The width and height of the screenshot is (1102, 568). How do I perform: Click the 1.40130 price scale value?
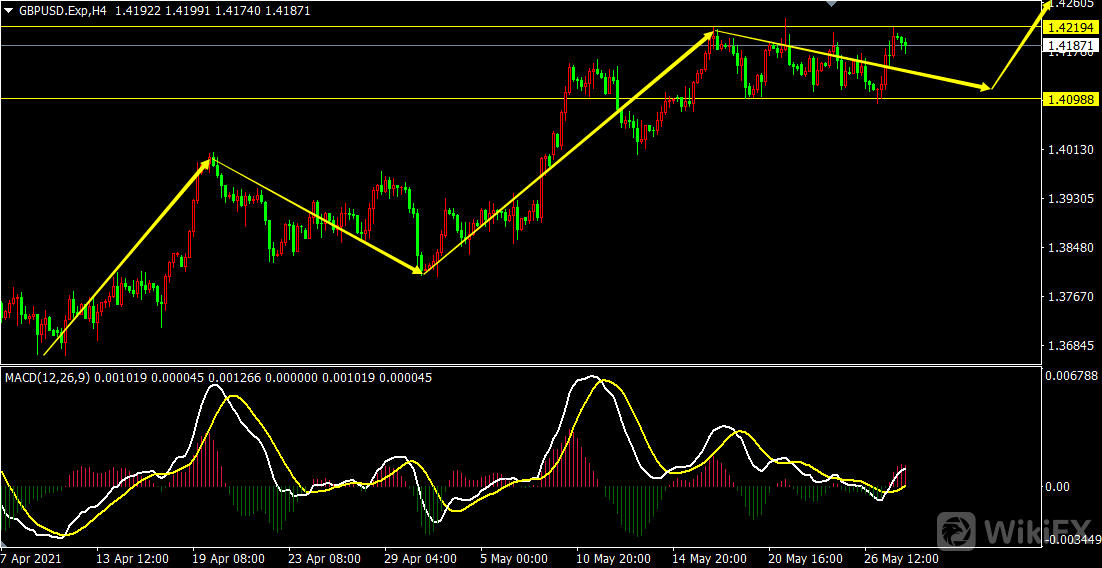(x=1067, y=150)
